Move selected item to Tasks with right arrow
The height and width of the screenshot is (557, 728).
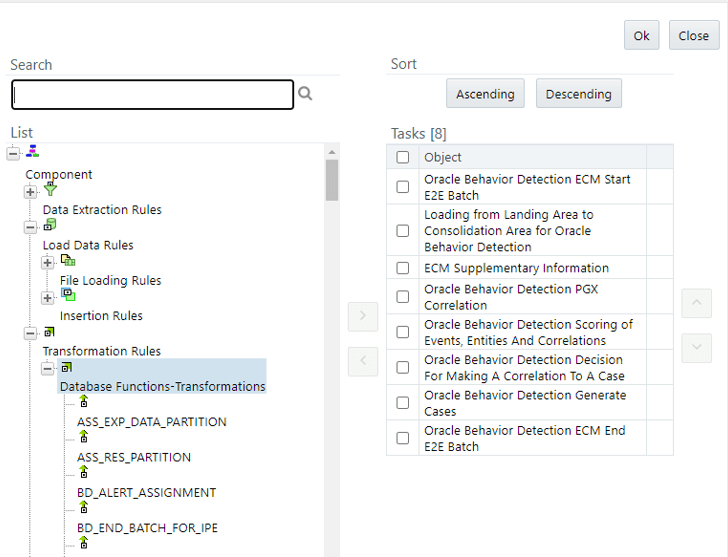coord(363,316)
